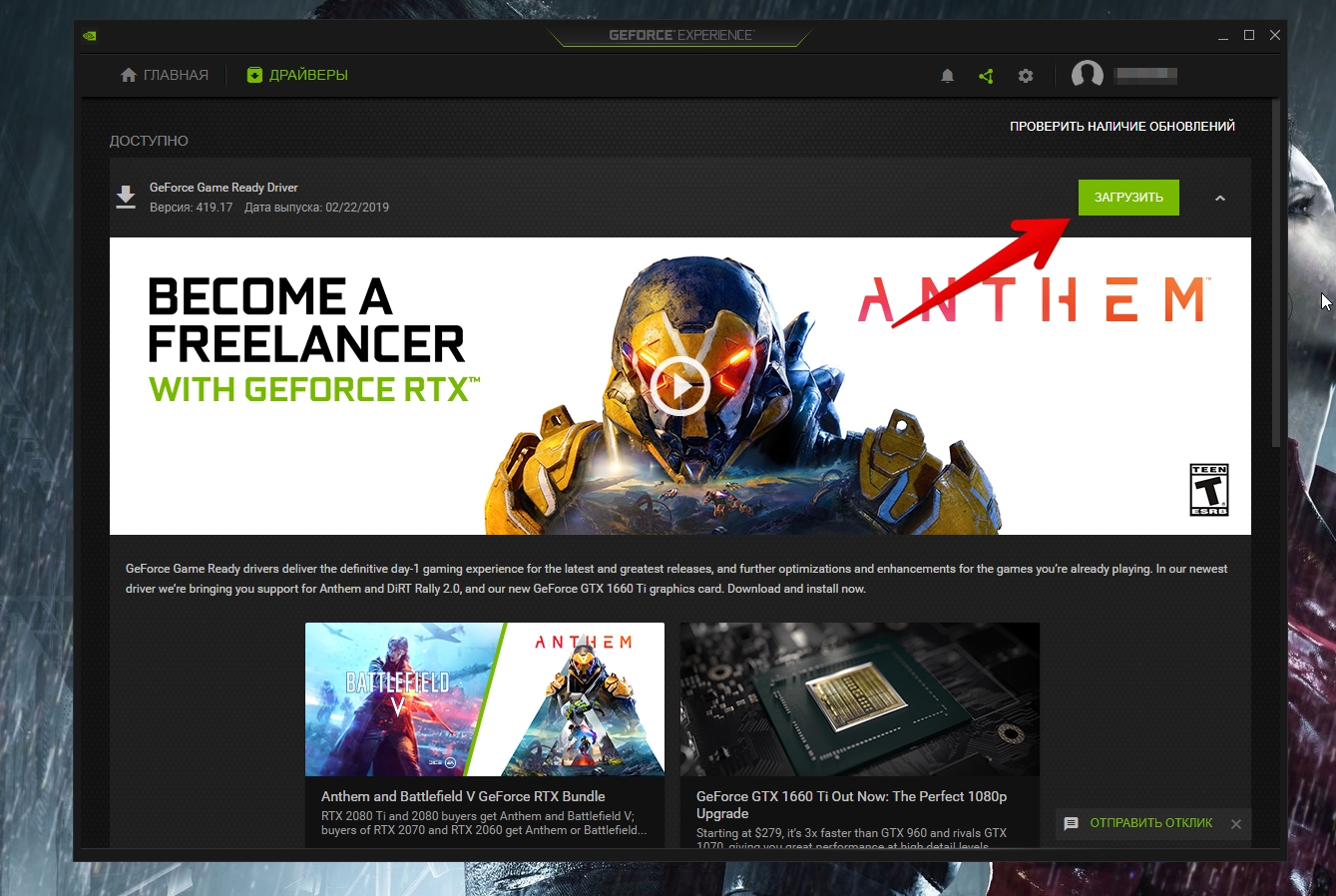Open 'Anthem and Battlefield V GeForce RTX Bundle' headline

(x=463, y=796)
